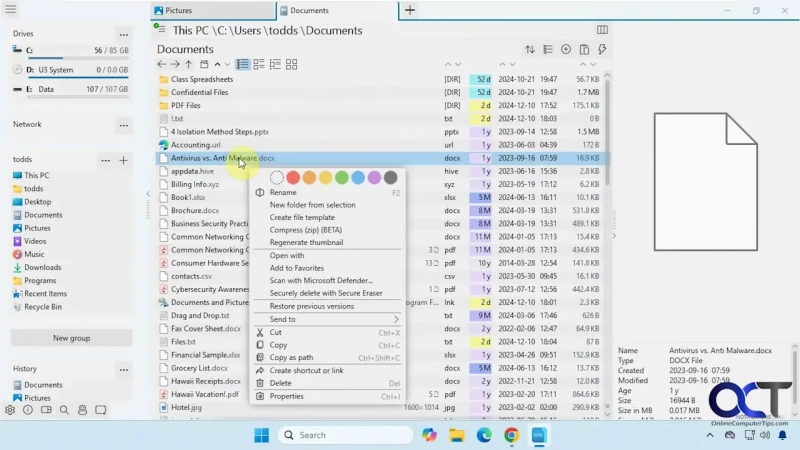
Task: Click the info icon in sidebar footer
Action: tap(28, 410)
